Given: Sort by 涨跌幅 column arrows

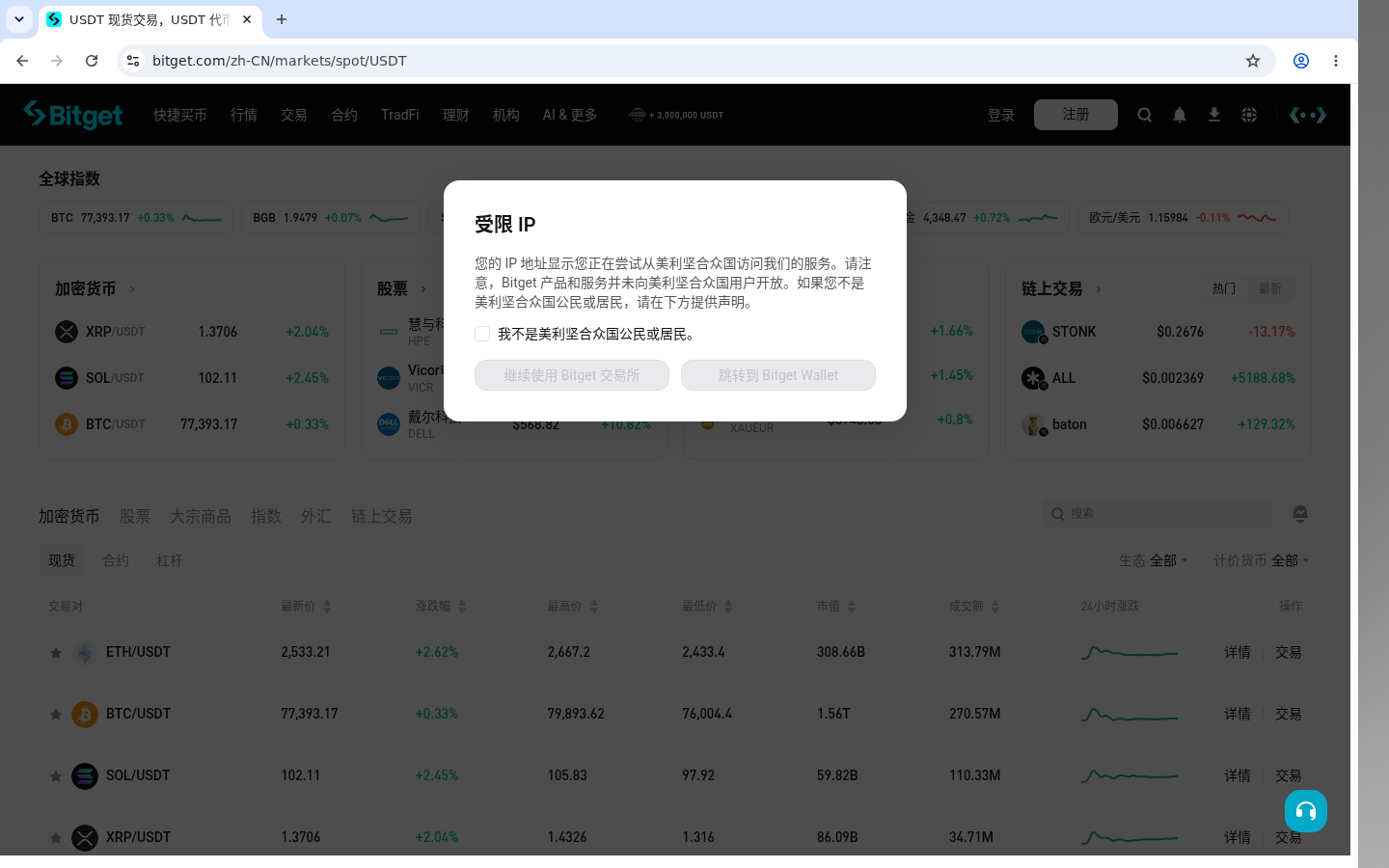Looking at the screenshot, I should coord(462,607).
